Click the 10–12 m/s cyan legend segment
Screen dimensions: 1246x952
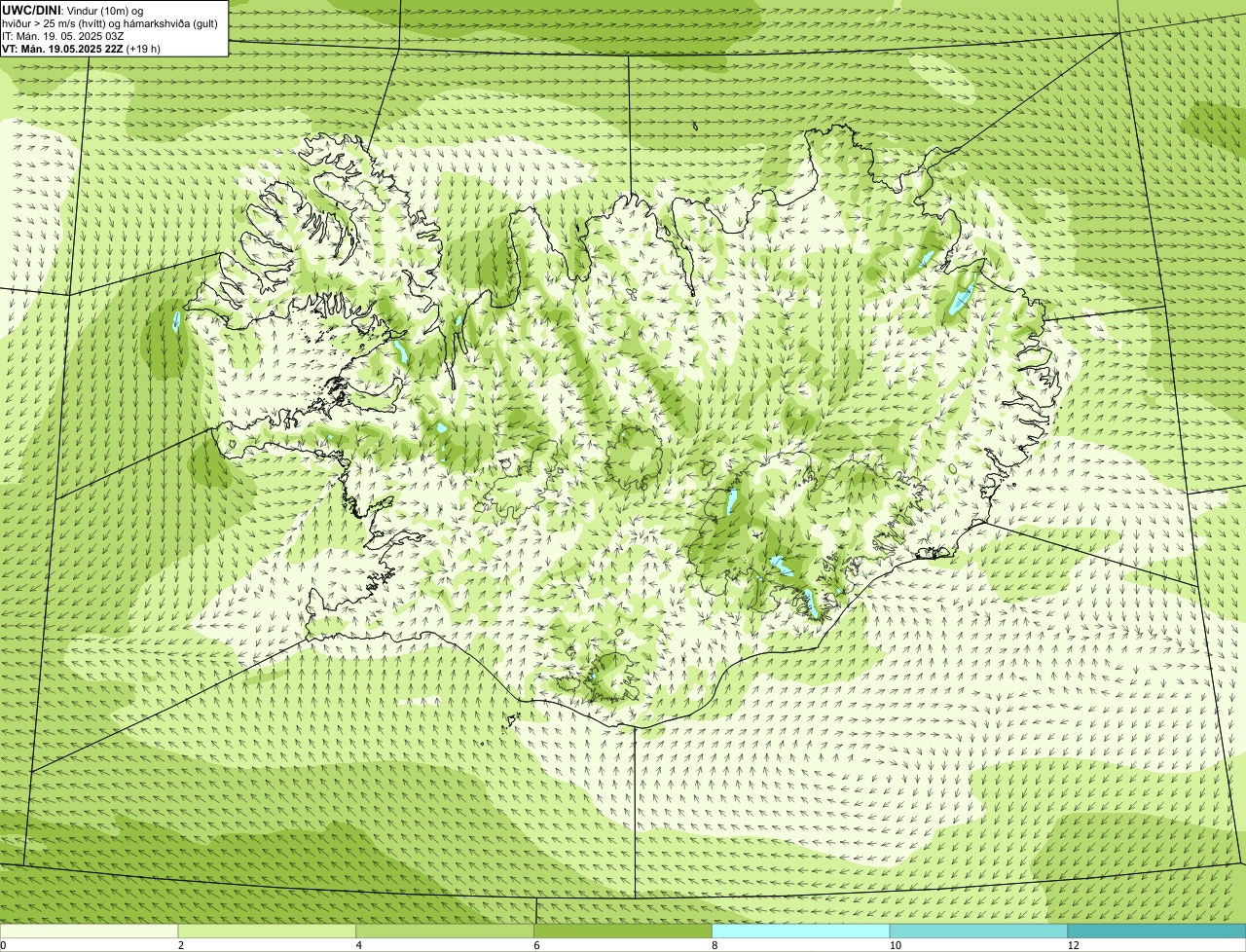click(979, 932)
